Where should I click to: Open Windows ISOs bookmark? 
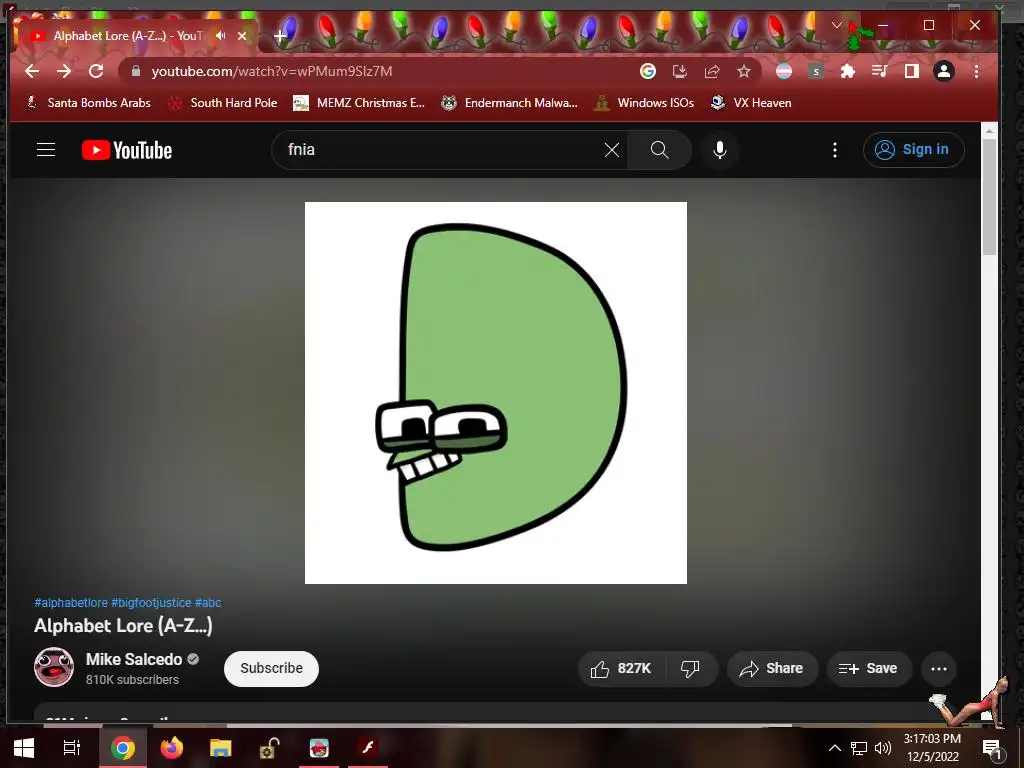(644, 103)
